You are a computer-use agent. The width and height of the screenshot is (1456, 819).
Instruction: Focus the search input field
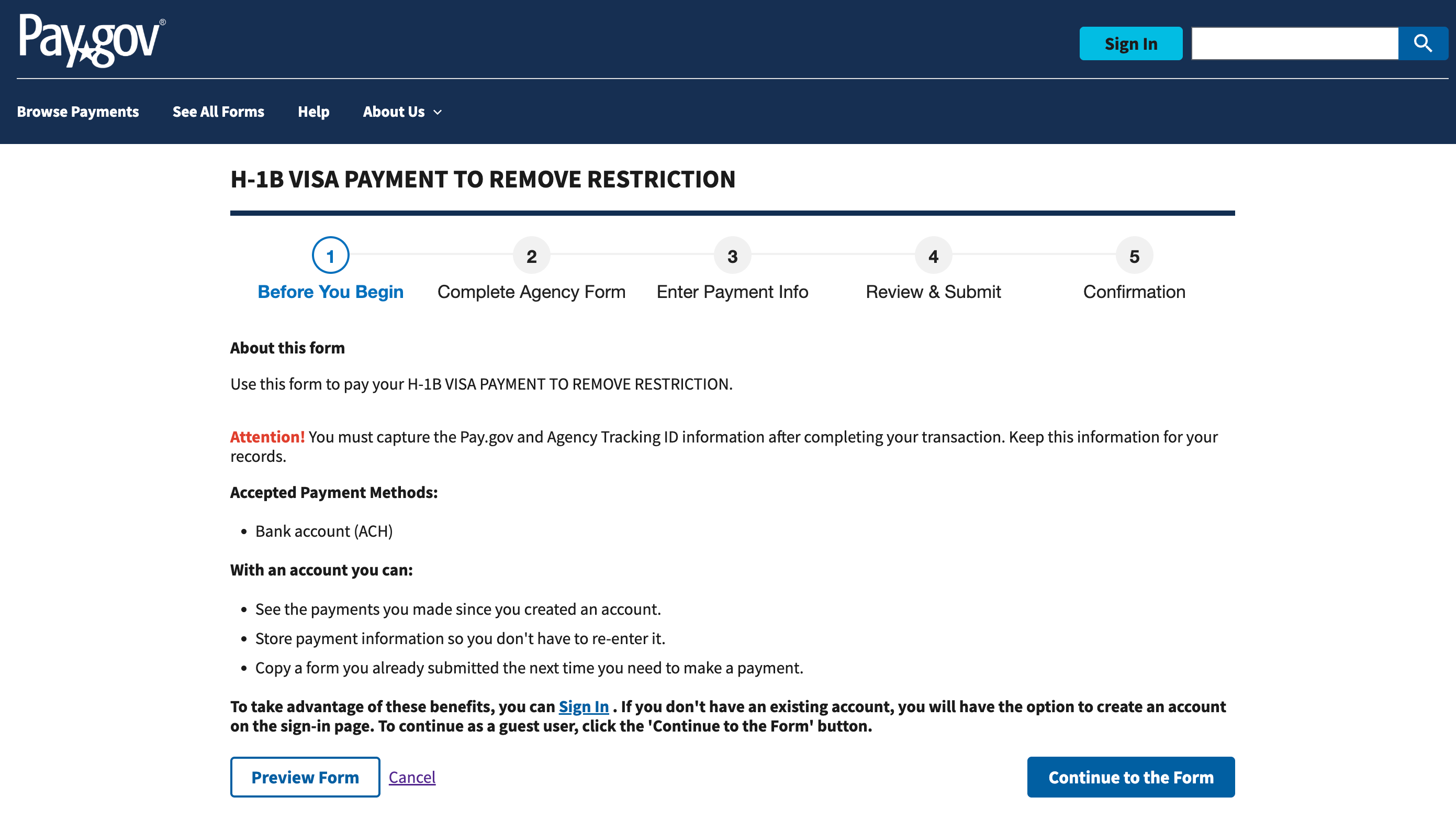pos(1294,43)
